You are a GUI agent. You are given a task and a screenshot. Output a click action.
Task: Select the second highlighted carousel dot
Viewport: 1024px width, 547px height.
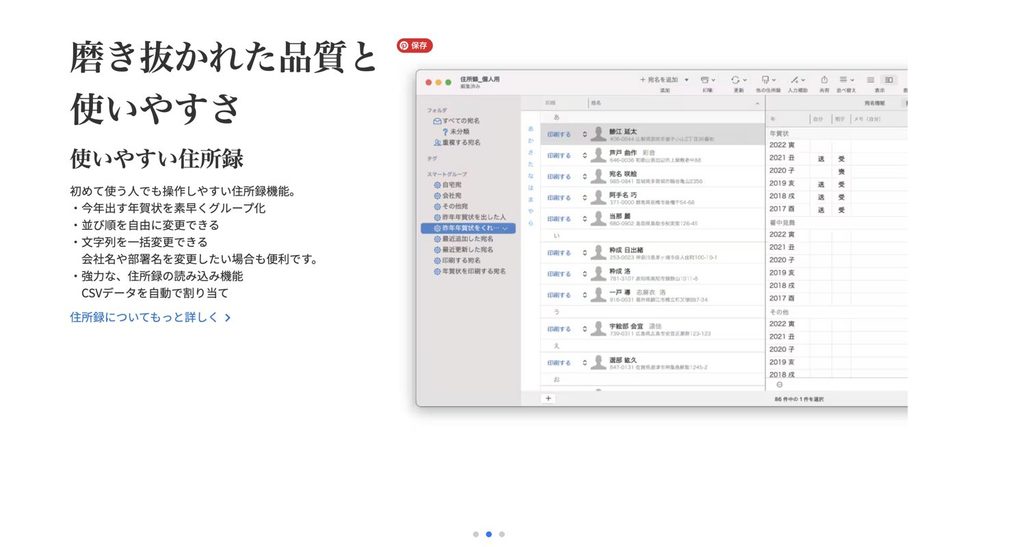click(488, 534)
